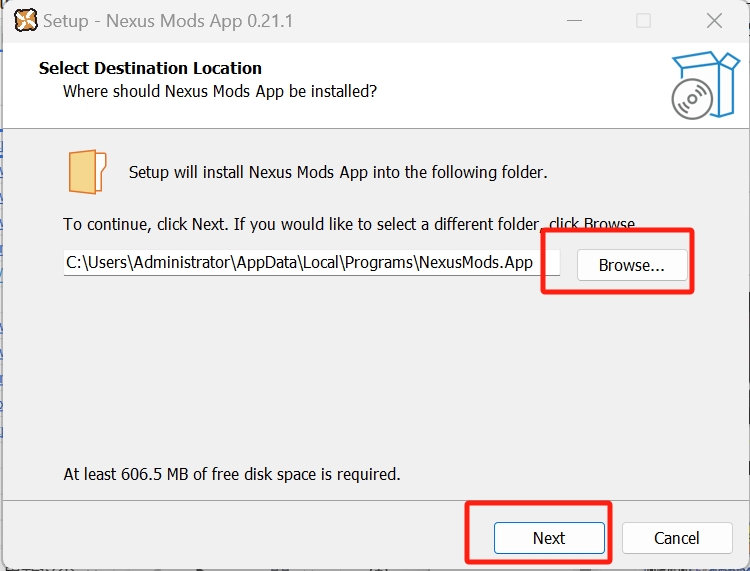Viewport: 750px width, 571px height.
Task: Click the Administrator segment in the install path
Action: pos(183,263)
